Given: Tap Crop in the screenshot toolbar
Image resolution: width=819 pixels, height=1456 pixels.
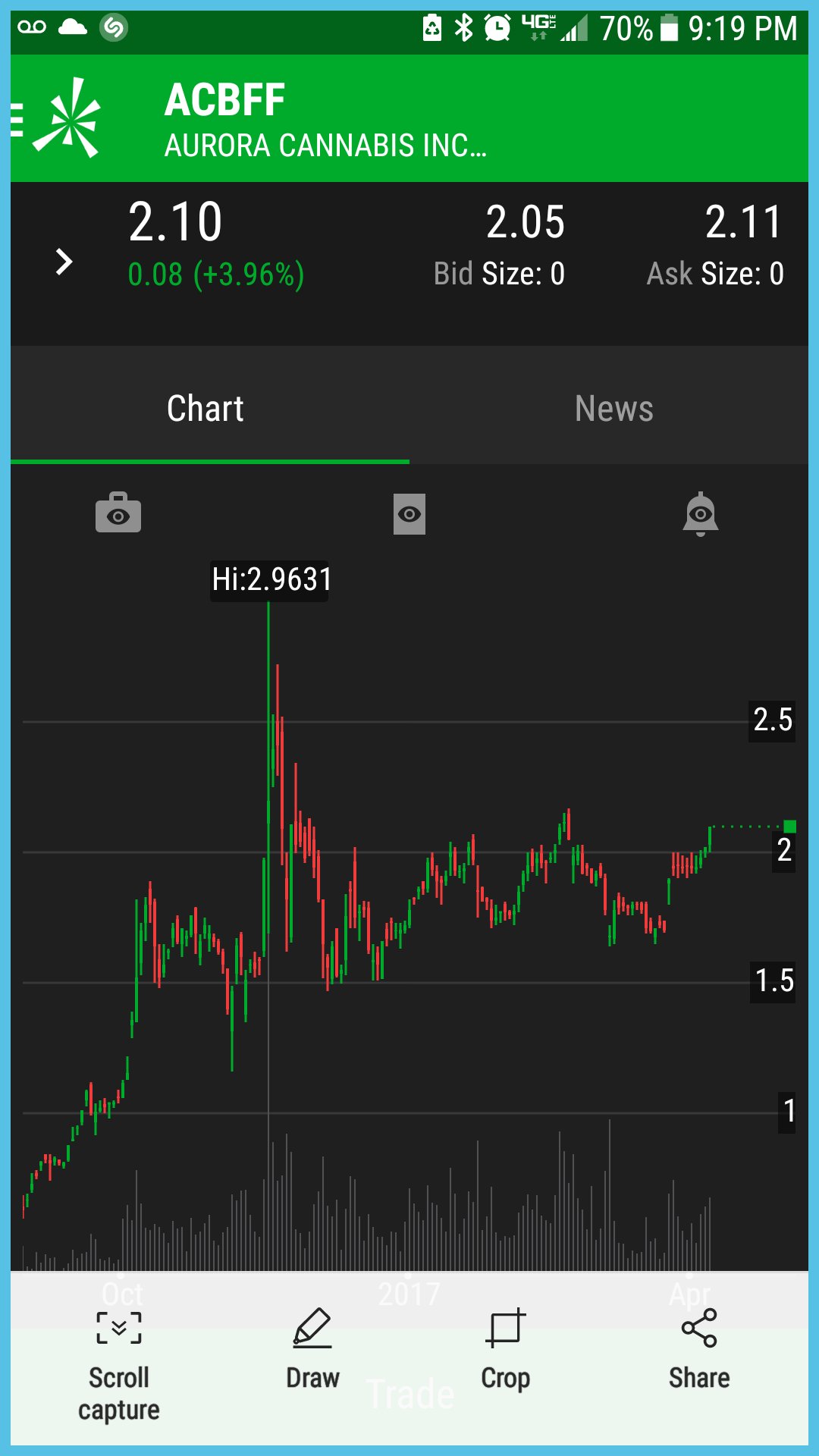Looking at the screenshot, I should click(x=506, y=1350).
